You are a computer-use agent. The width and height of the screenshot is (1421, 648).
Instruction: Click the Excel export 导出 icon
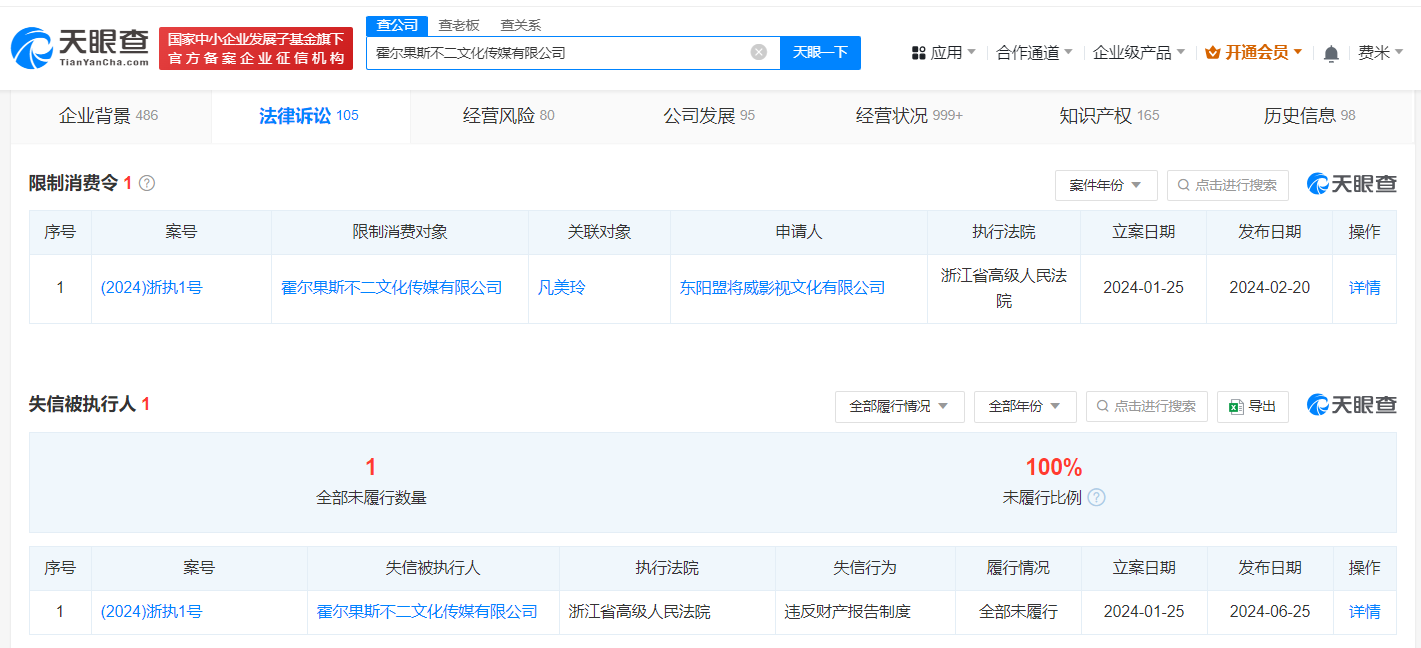coord(1237,406)
